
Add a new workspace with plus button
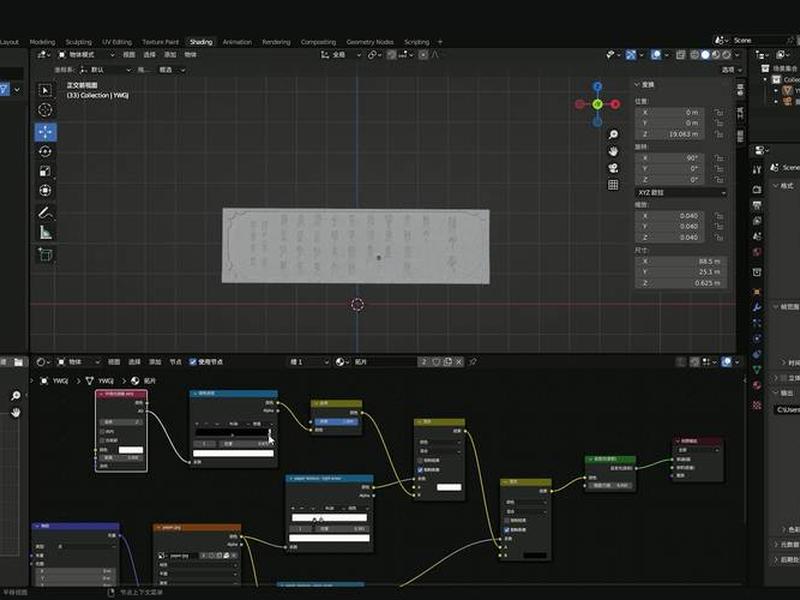point(440,42)
